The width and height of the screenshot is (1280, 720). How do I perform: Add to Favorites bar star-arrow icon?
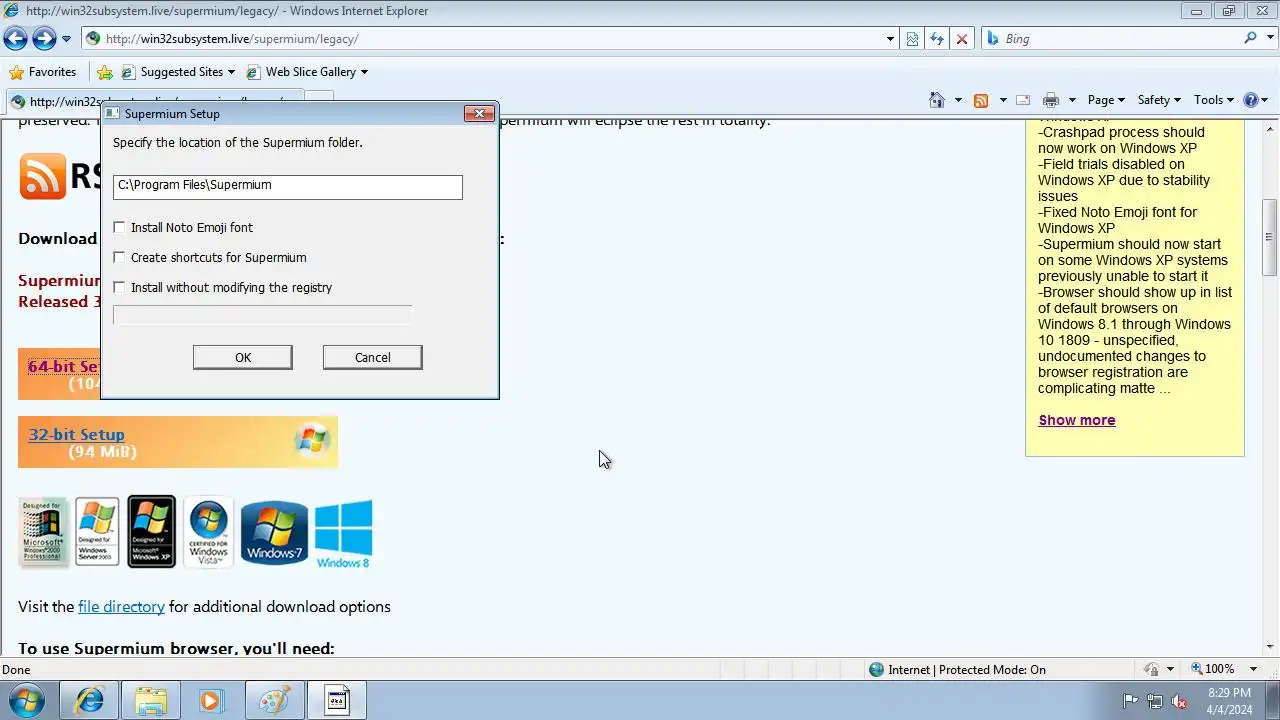point(104,72)
